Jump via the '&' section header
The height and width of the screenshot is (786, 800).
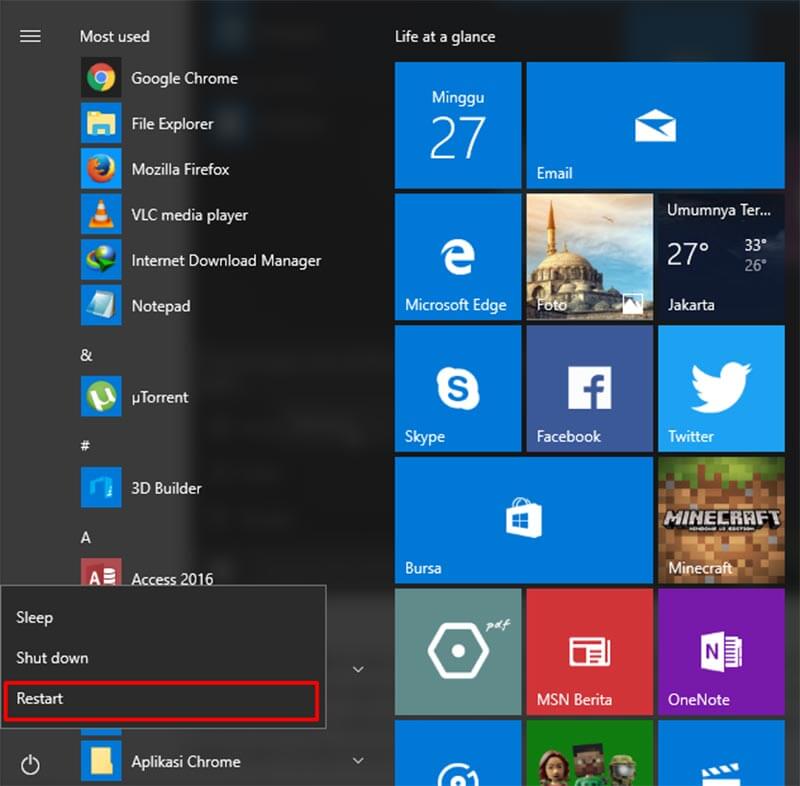point(86,354)
